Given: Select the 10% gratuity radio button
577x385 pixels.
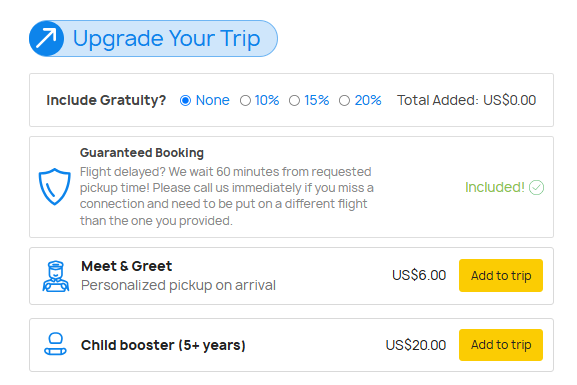Looking at the screenshot, I should click(245, 100).
